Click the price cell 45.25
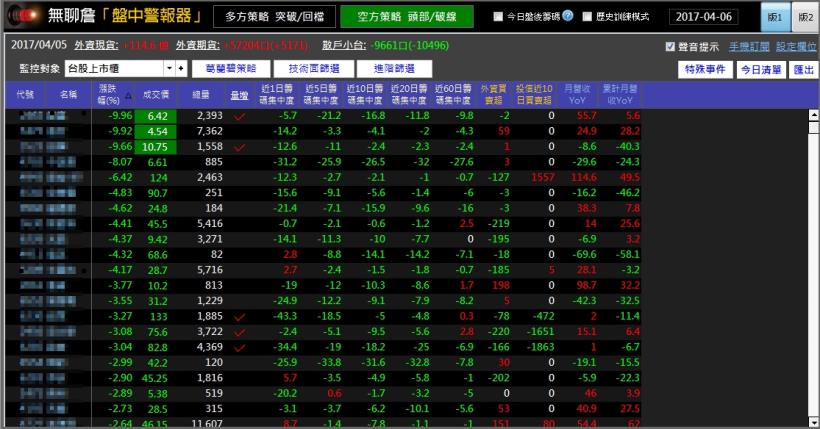Image resolution: width=820 pixels, height=429 pixels. click(154, 378)
